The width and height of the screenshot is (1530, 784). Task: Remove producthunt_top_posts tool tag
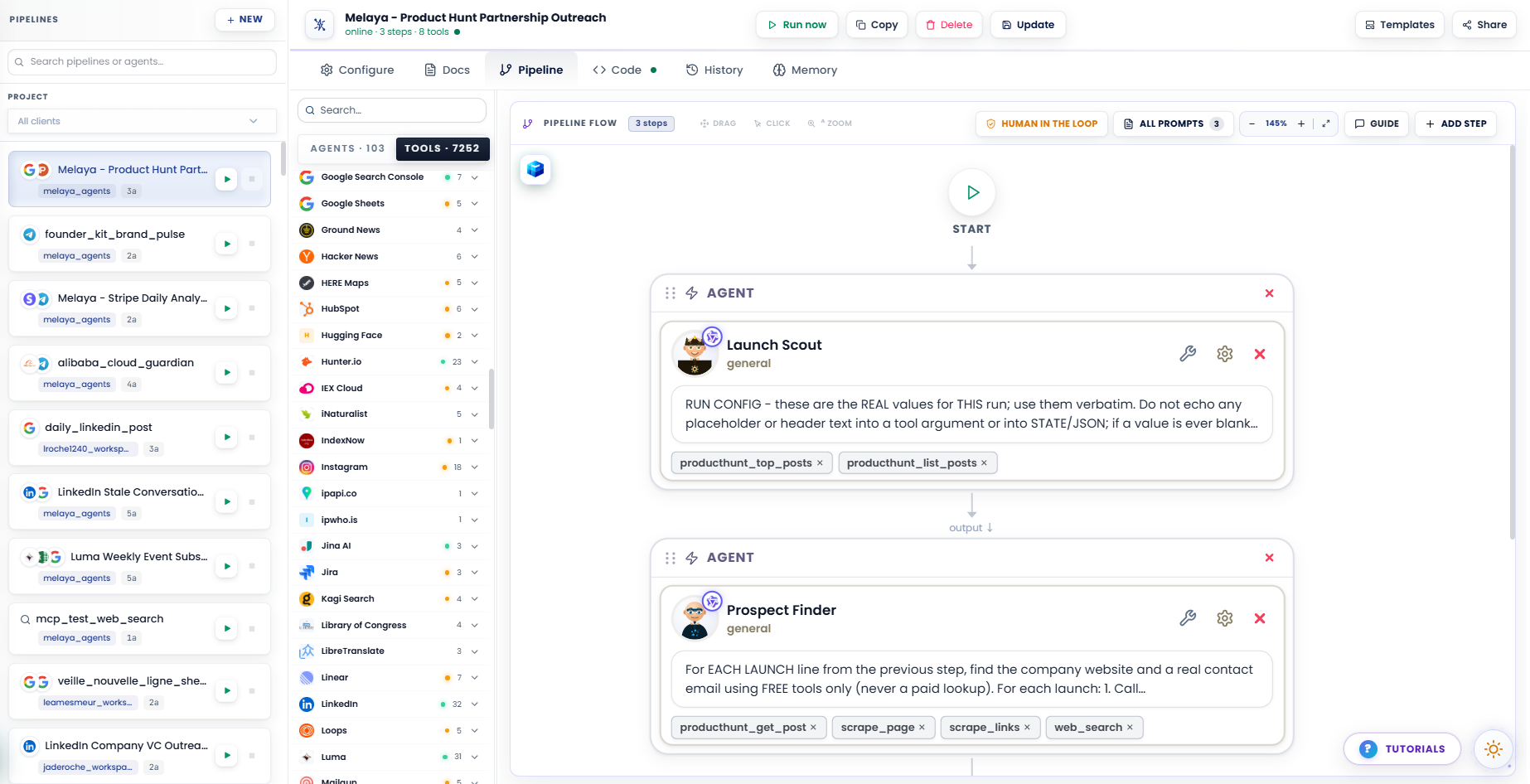(x=820, y=463)
